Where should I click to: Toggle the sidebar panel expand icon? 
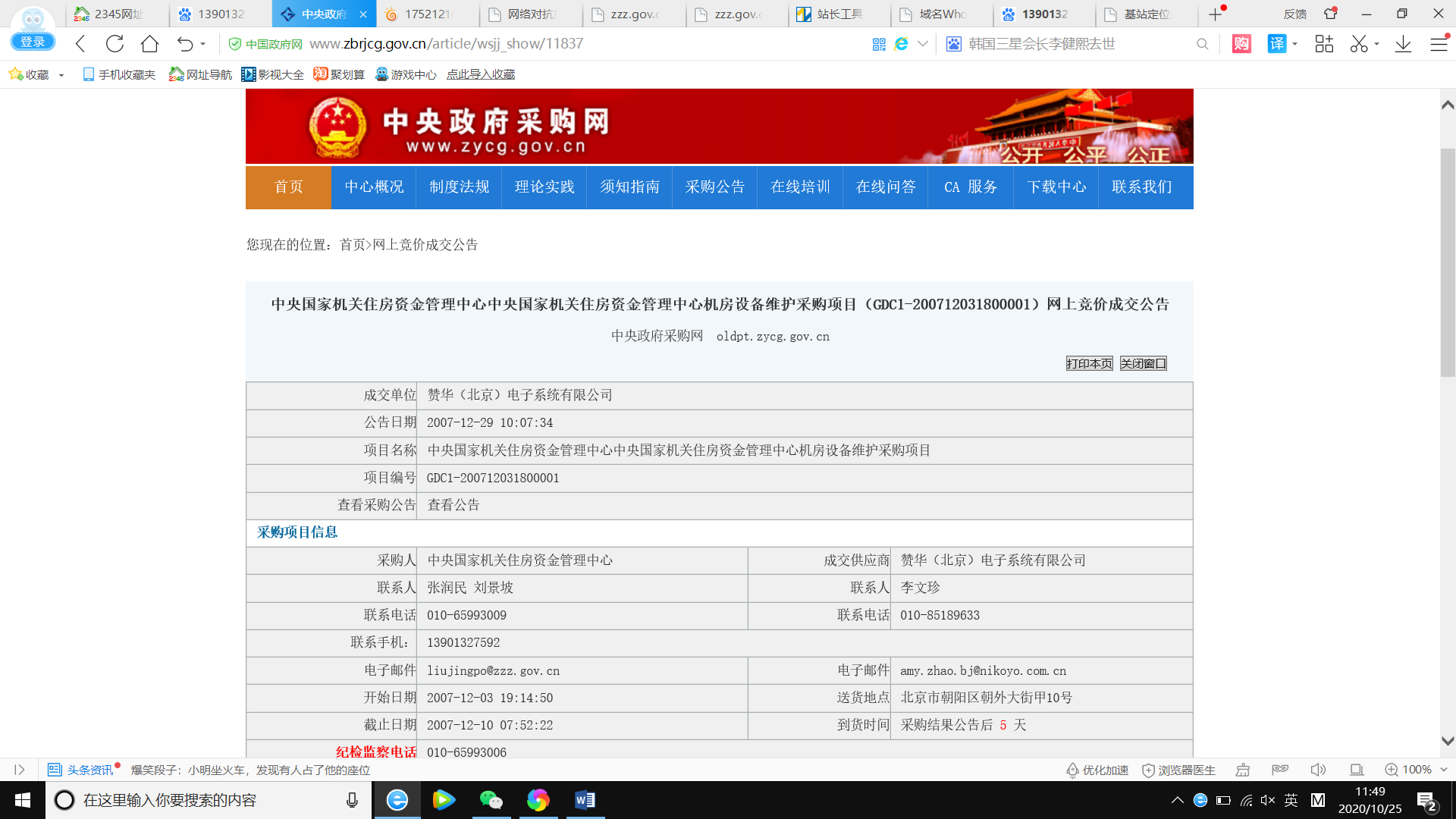coord(20,770)
